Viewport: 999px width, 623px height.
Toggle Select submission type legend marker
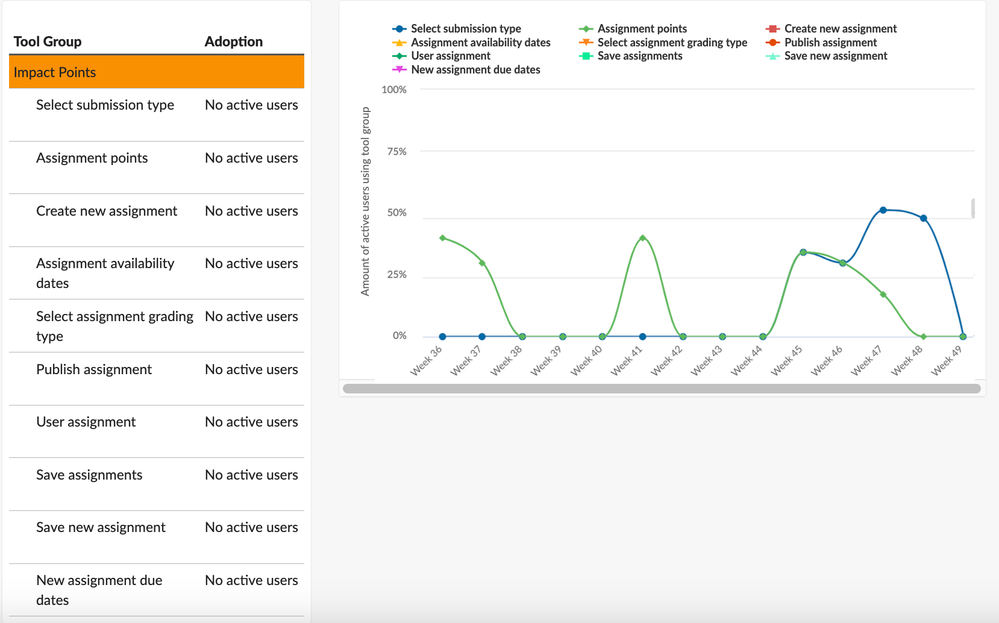click(400, 29)
